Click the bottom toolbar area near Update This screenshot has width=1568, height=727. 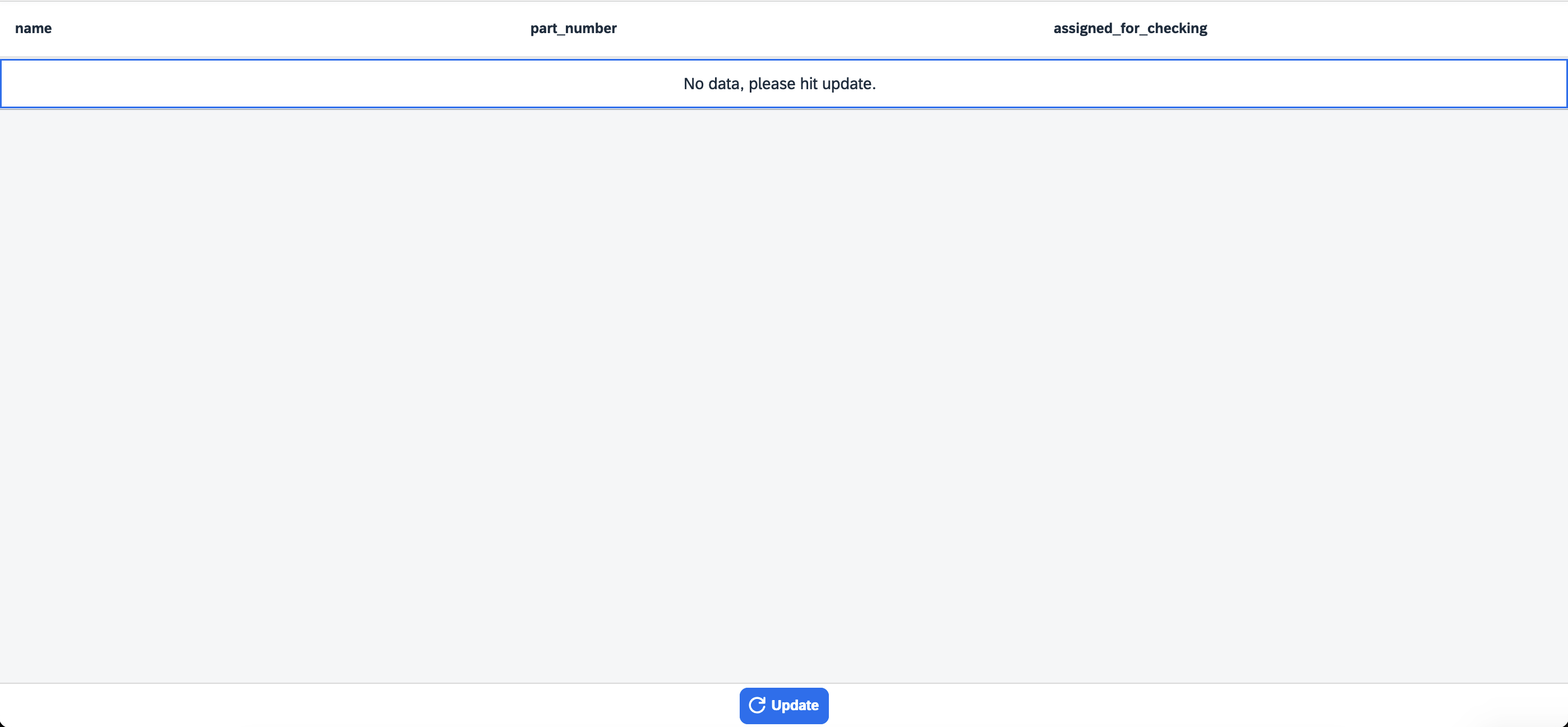pos(784,706)
